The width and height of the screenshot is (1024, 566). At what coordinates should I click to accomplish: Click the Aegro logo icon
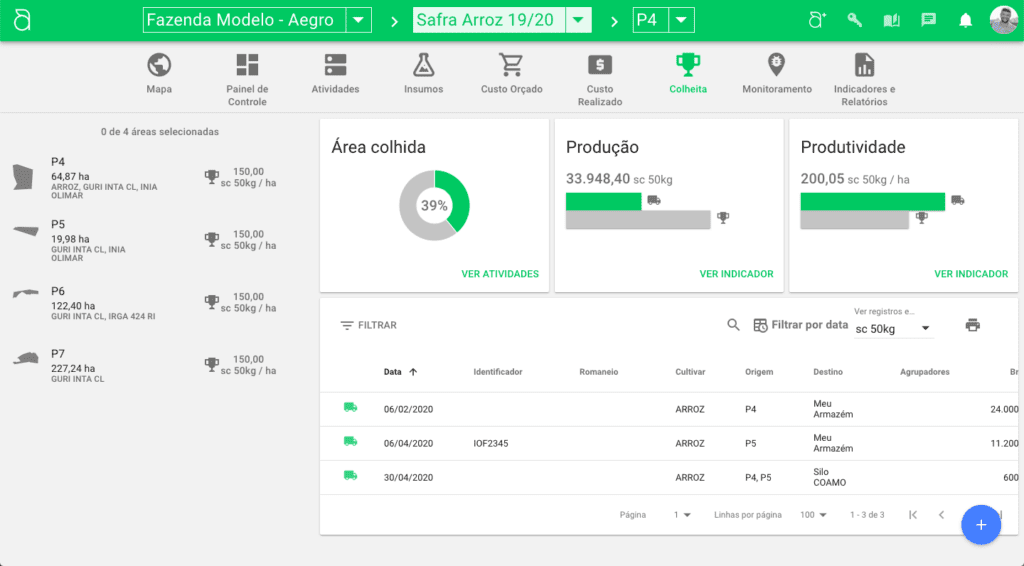(x=22, y=20)
